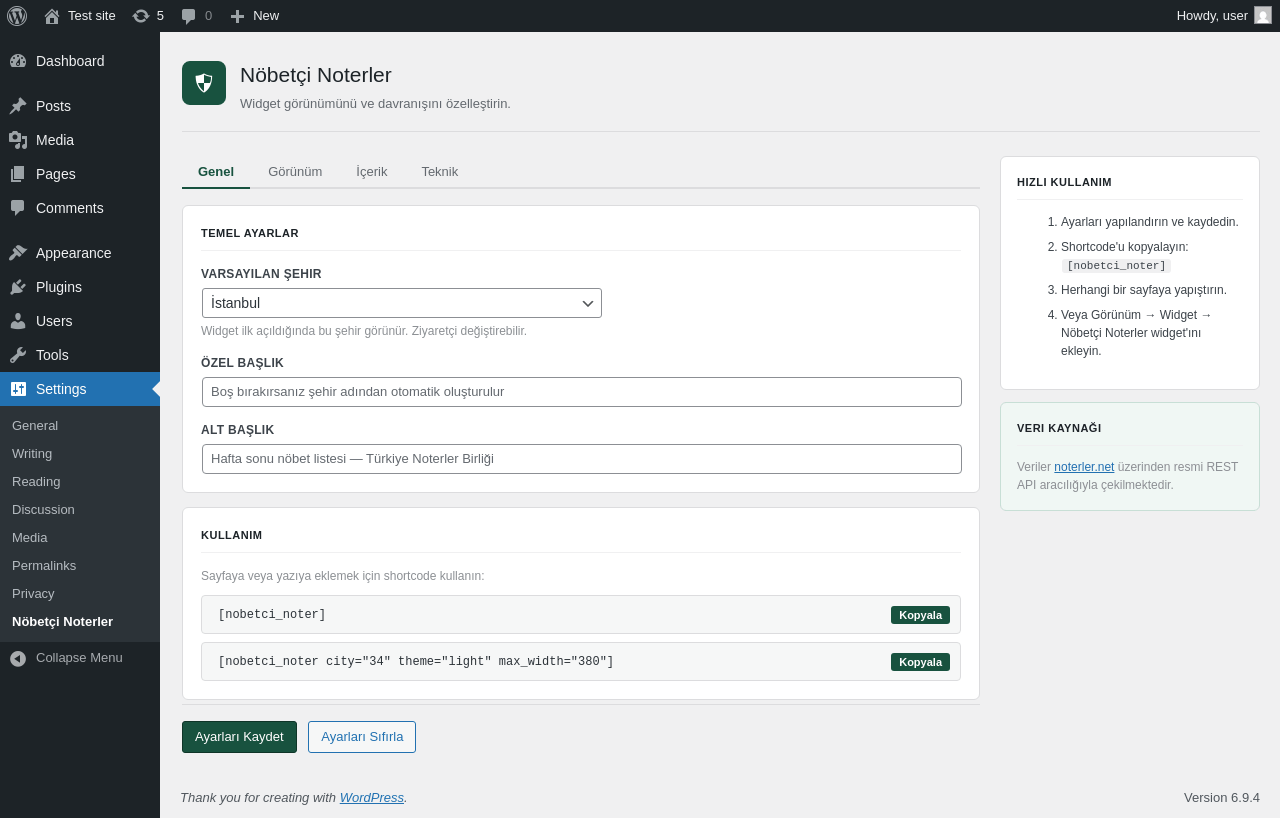This screenshot has width=1280, height=818.
Task: Open the comments bubble icon in the admin bar
Action: coord(189,16)
